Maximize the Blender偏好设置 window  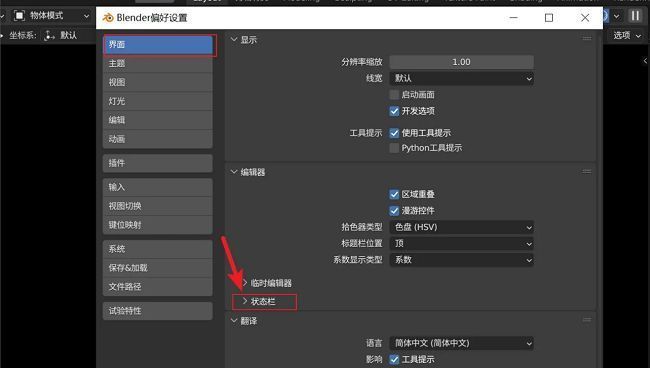pyautogui.click(x=549, y=18)
